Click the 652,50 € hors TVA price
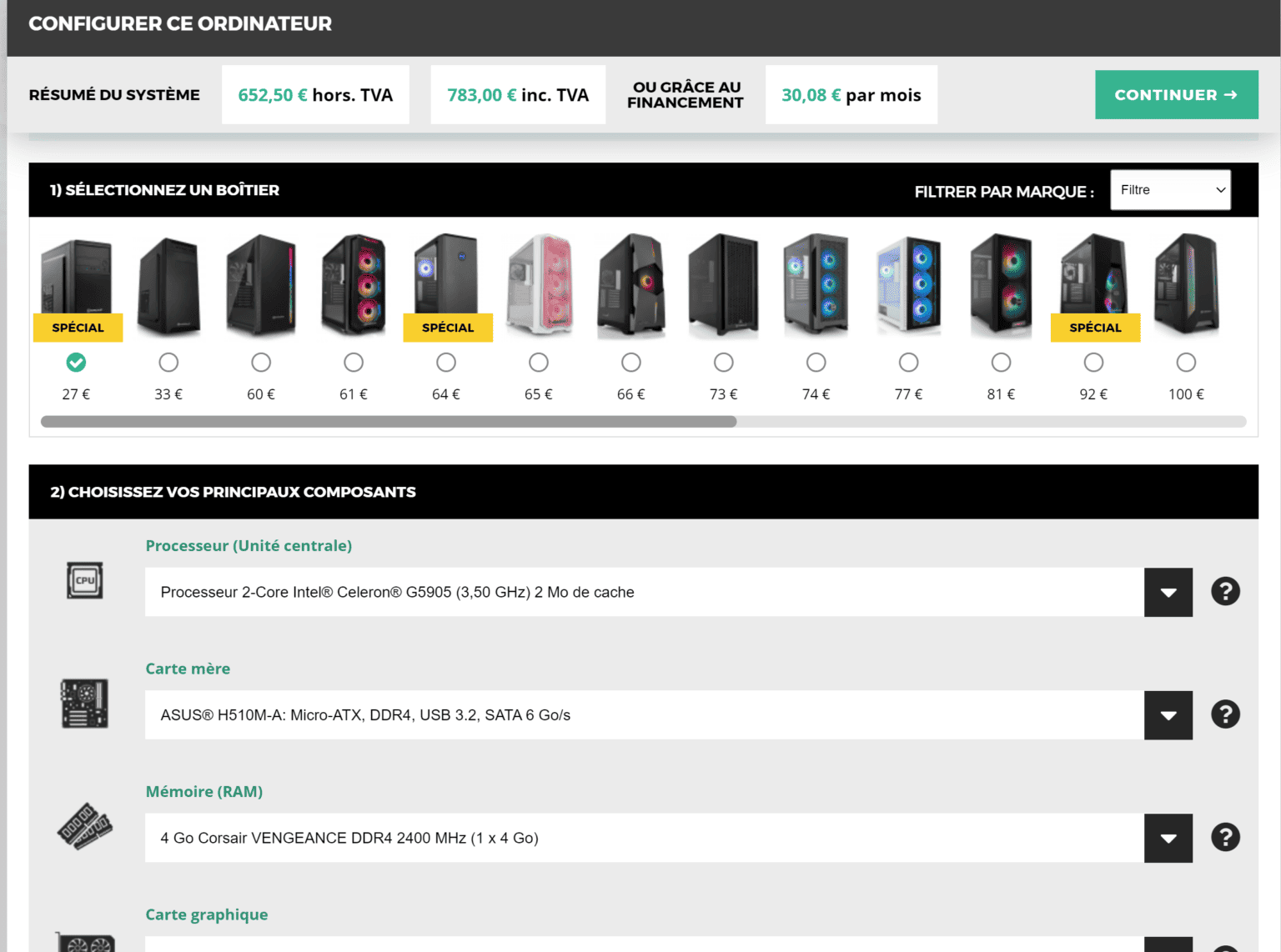Image resolution: width=1281 pixels, height=952 pixels. (315, 95)
